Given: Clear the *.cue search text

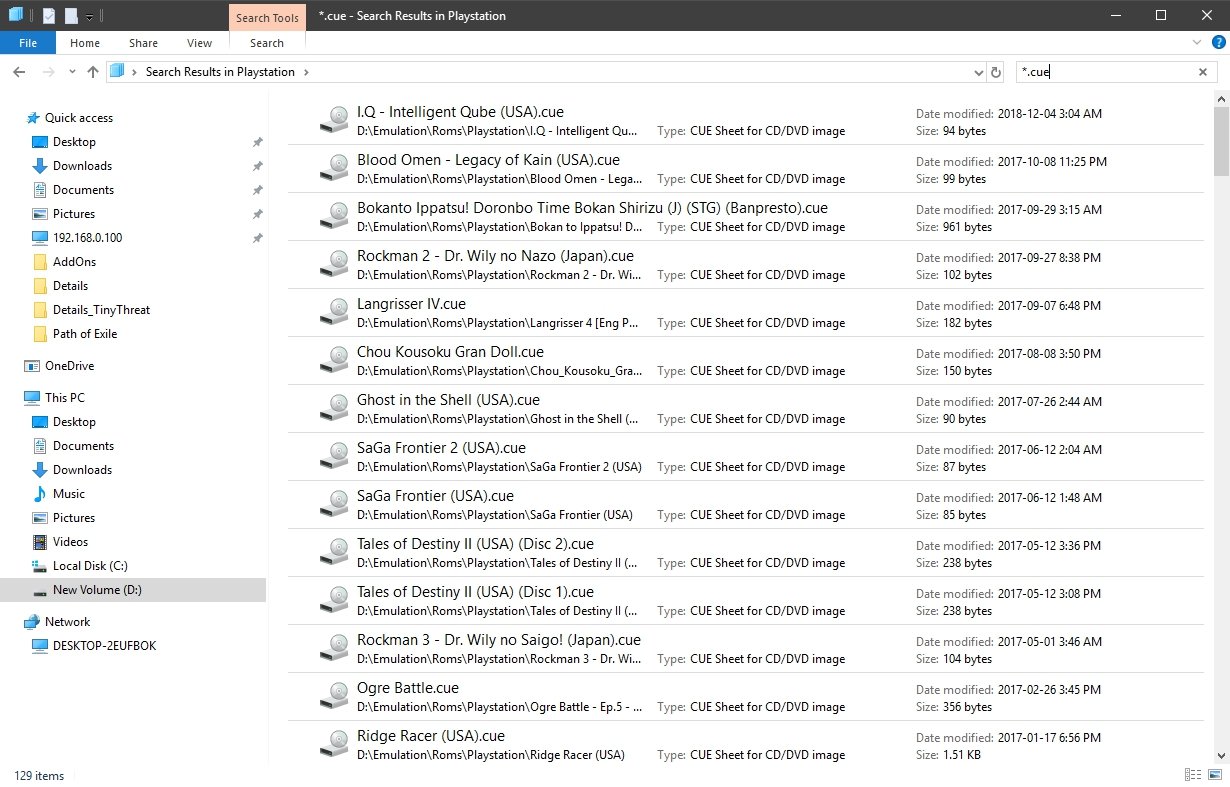Looking at the screenshot, I should tap(1203, 72).
